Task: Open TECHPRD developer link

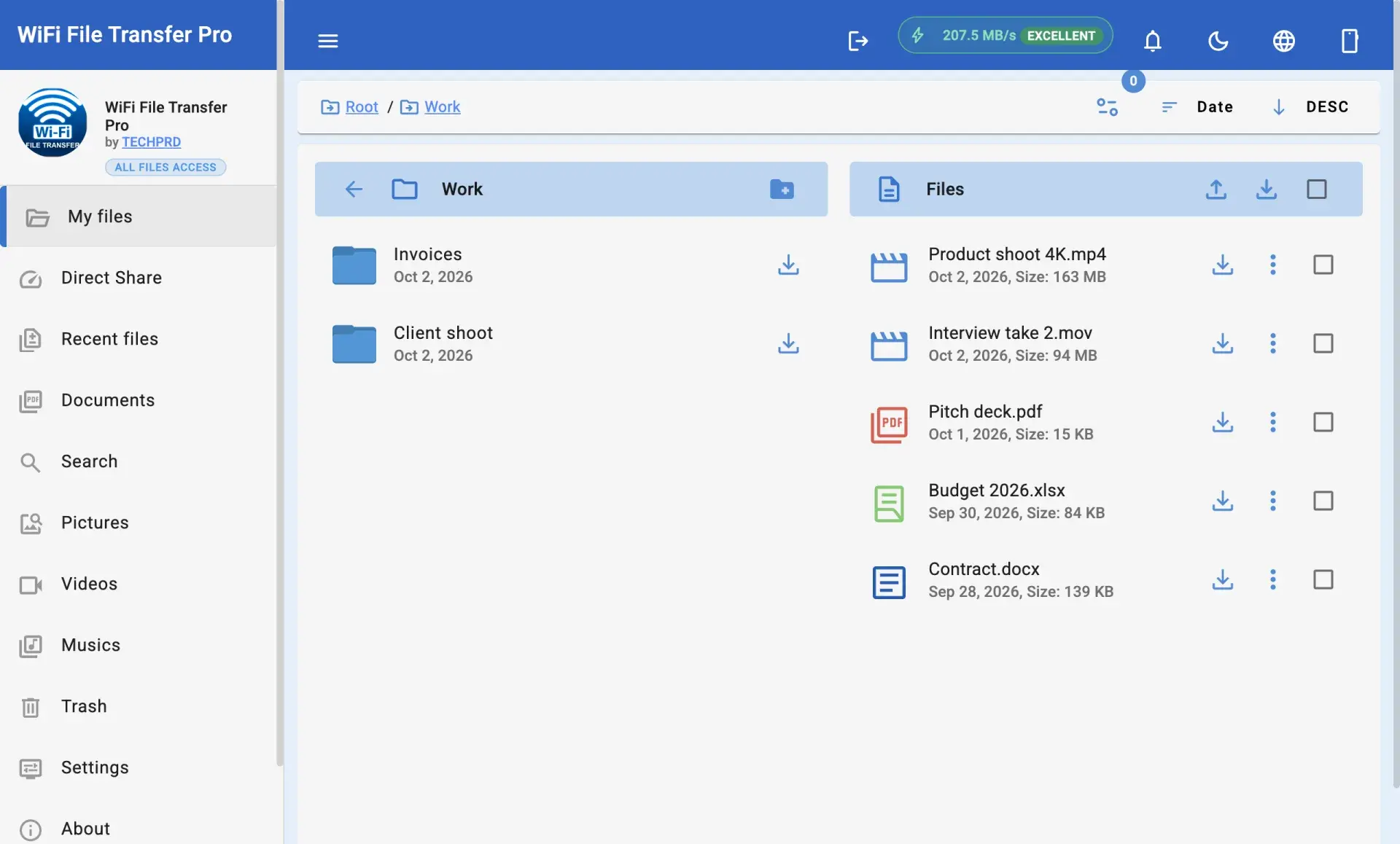Action: point(151,142)
